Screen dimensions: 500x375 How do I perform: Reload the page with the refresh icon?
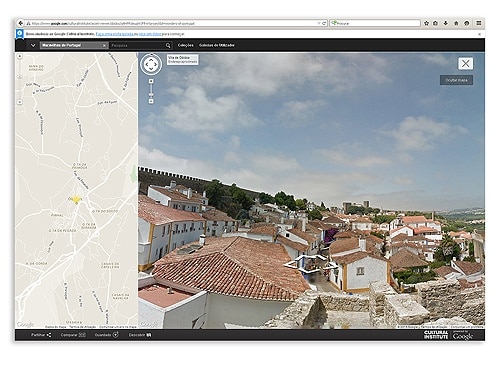324,23
